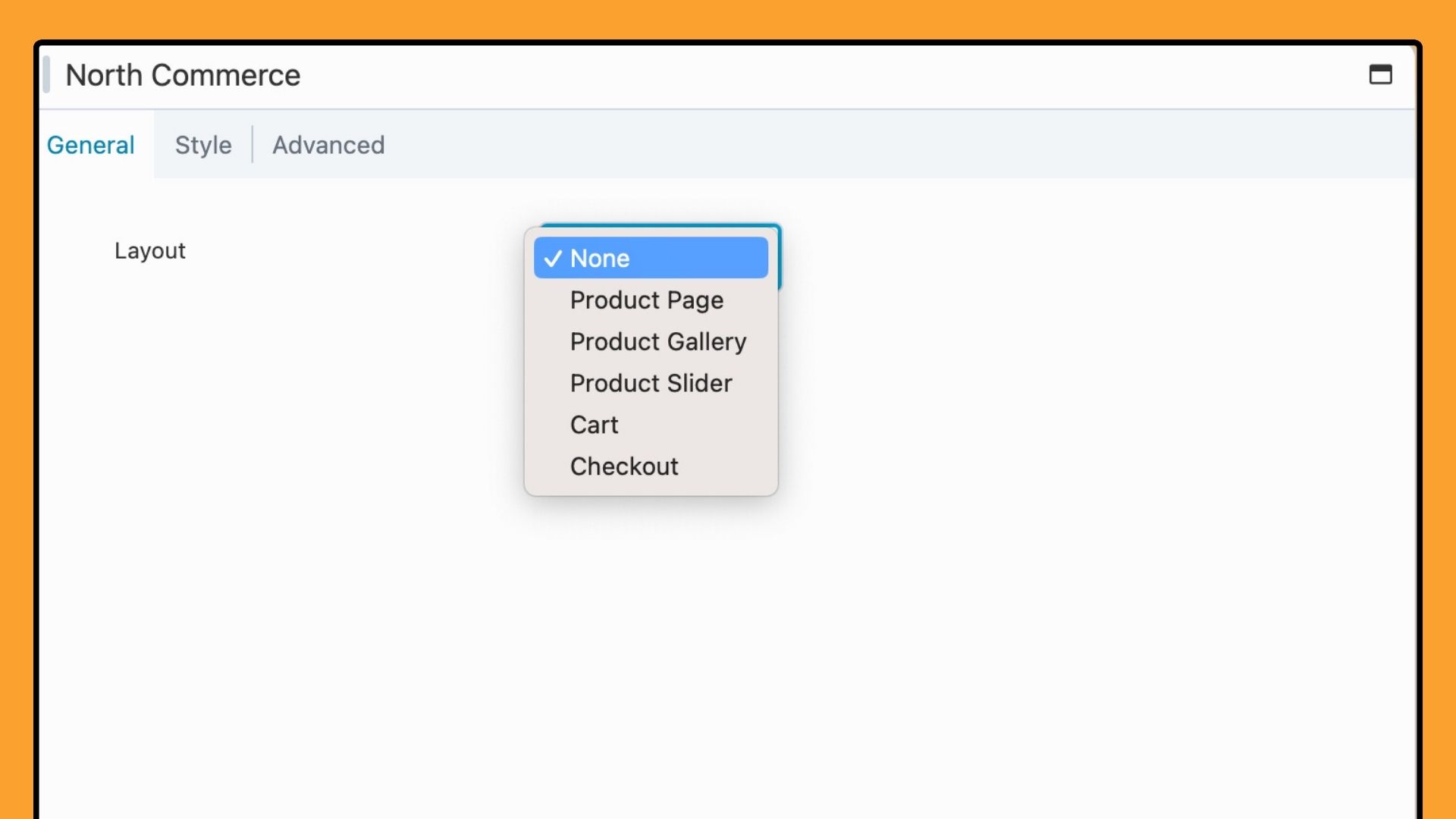
Task: Pick Product Gallery from the layout list
Action: [658, 342]
